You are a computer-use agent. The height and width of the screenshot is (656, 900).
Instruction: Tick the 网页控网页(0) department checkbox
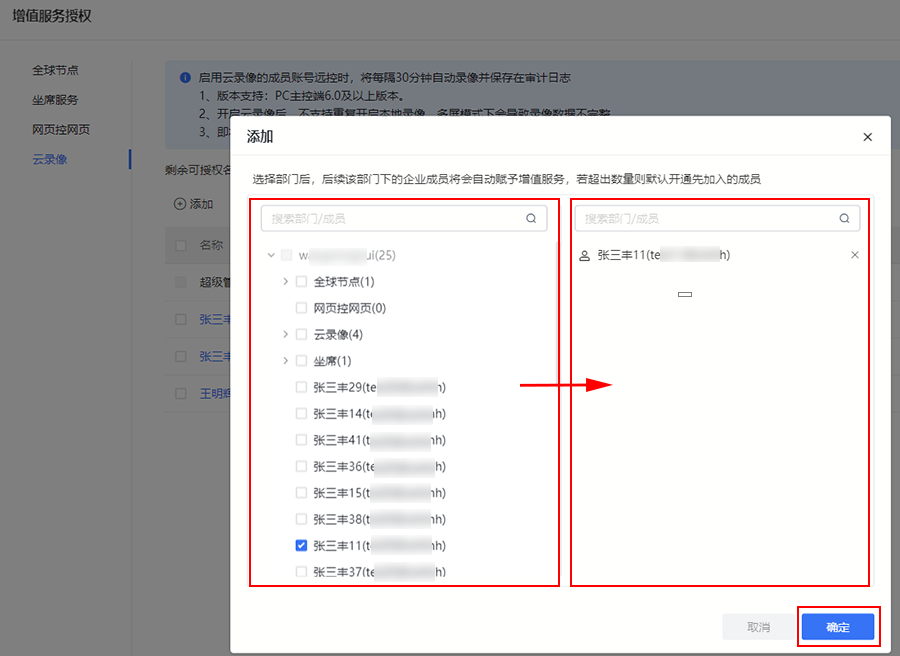pos(301,308)
